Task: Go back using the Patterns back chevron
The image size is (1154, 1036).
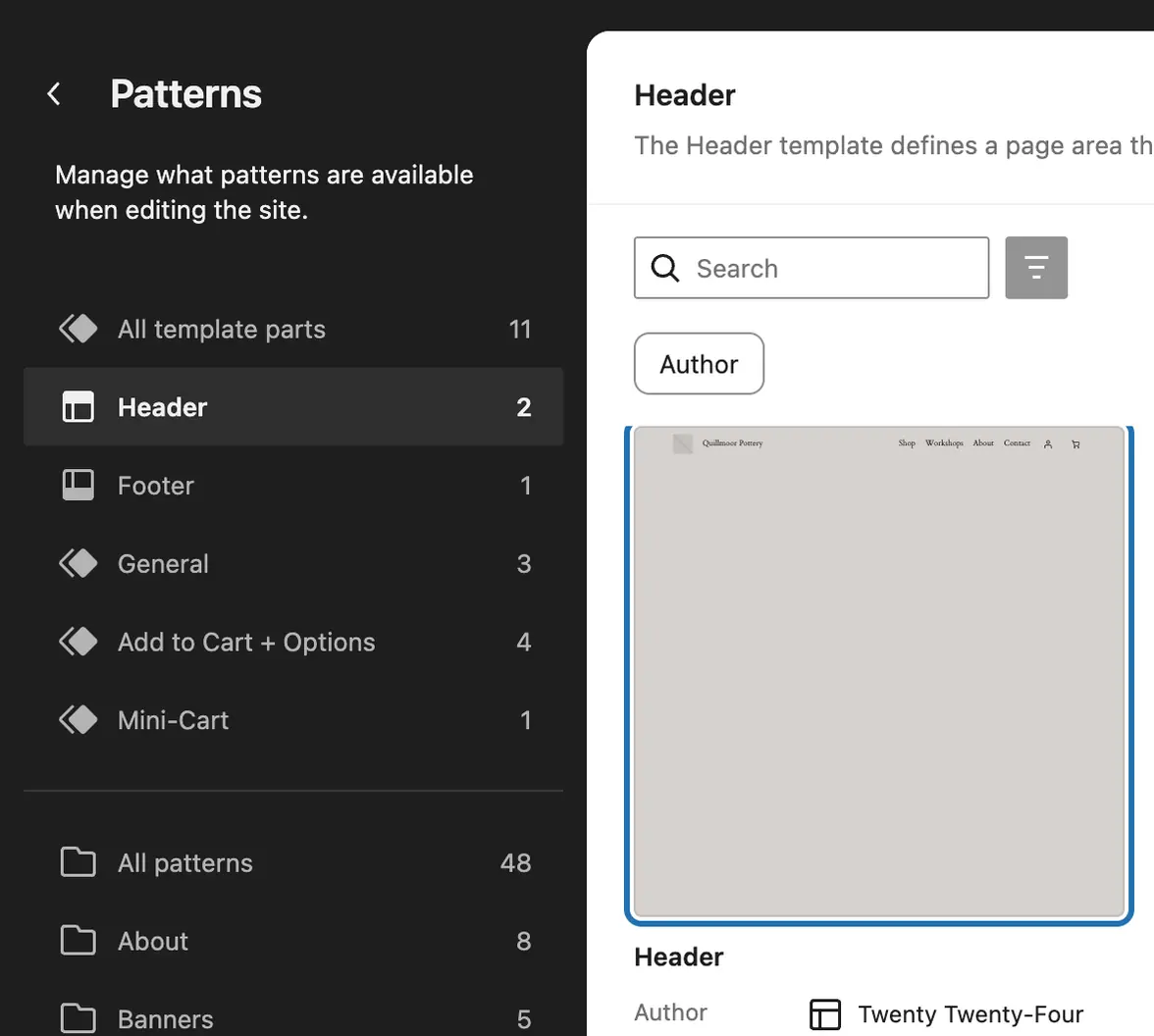Action: pos(54,93)
